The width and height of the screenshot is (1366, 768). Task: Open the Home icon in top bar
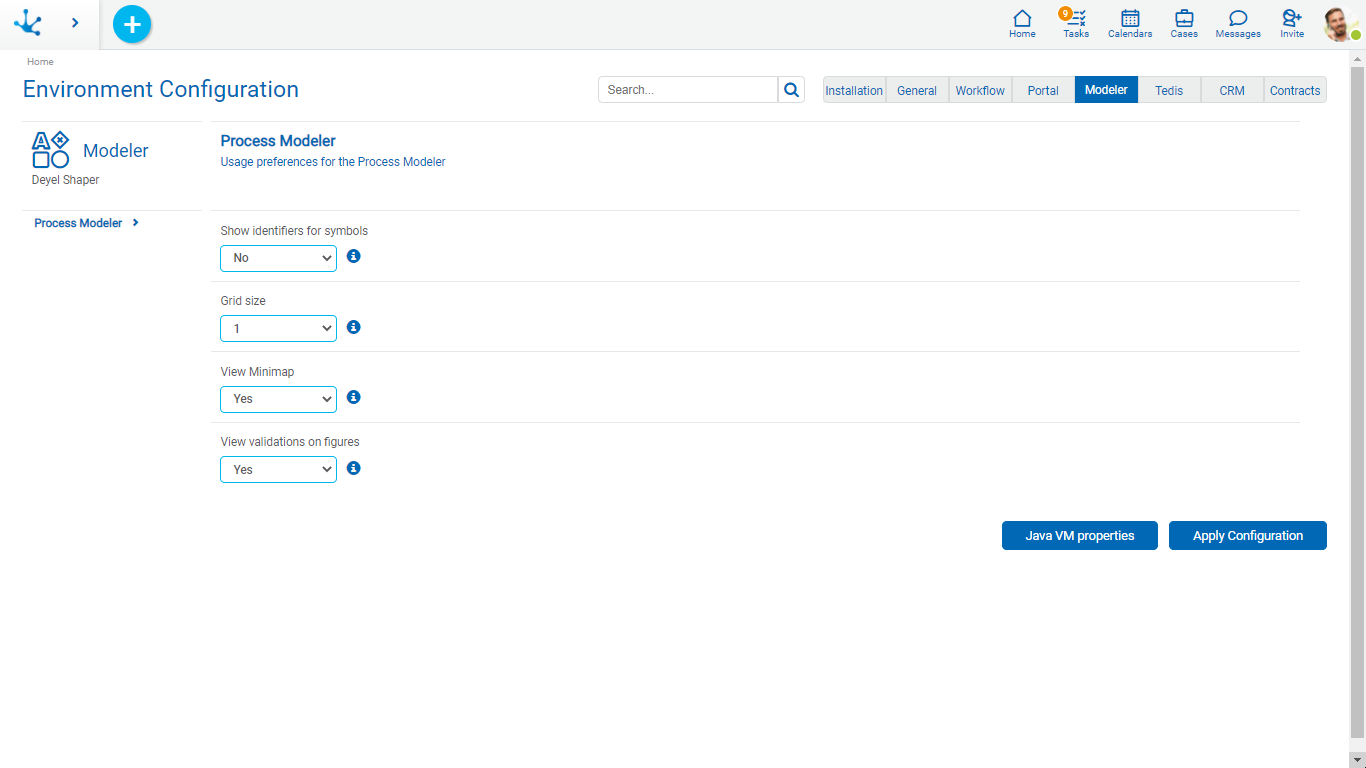tap(1022, 24)
